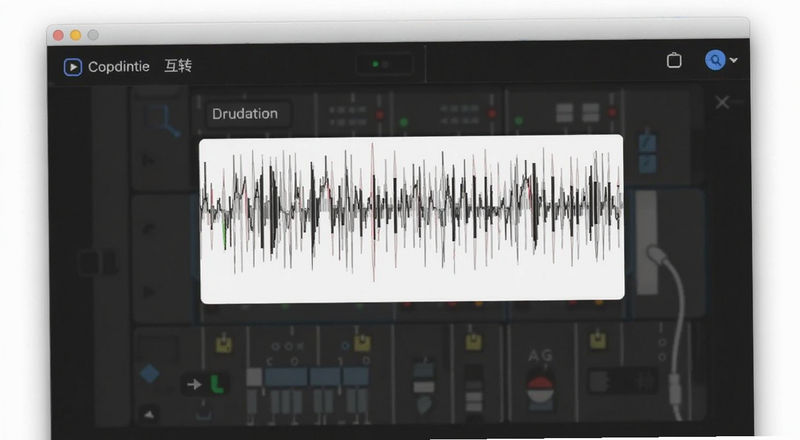Click the lower blue checkbox icon
Viewport: 800px width, 440px height.
click(x=647, y=164)
